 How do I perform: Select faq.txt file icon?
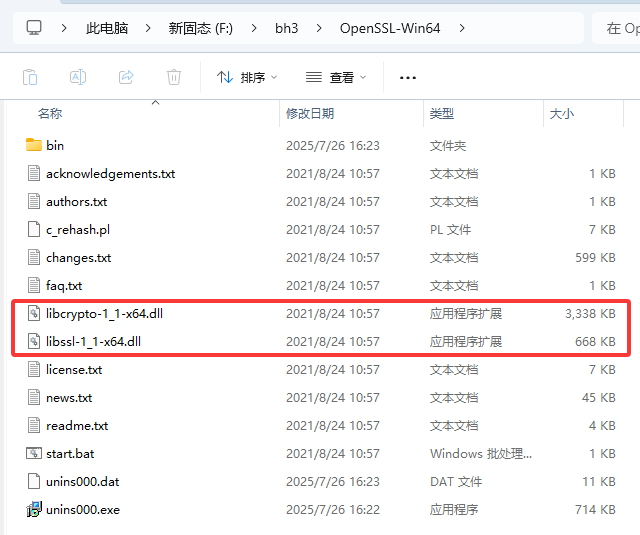tap(34, 285)
